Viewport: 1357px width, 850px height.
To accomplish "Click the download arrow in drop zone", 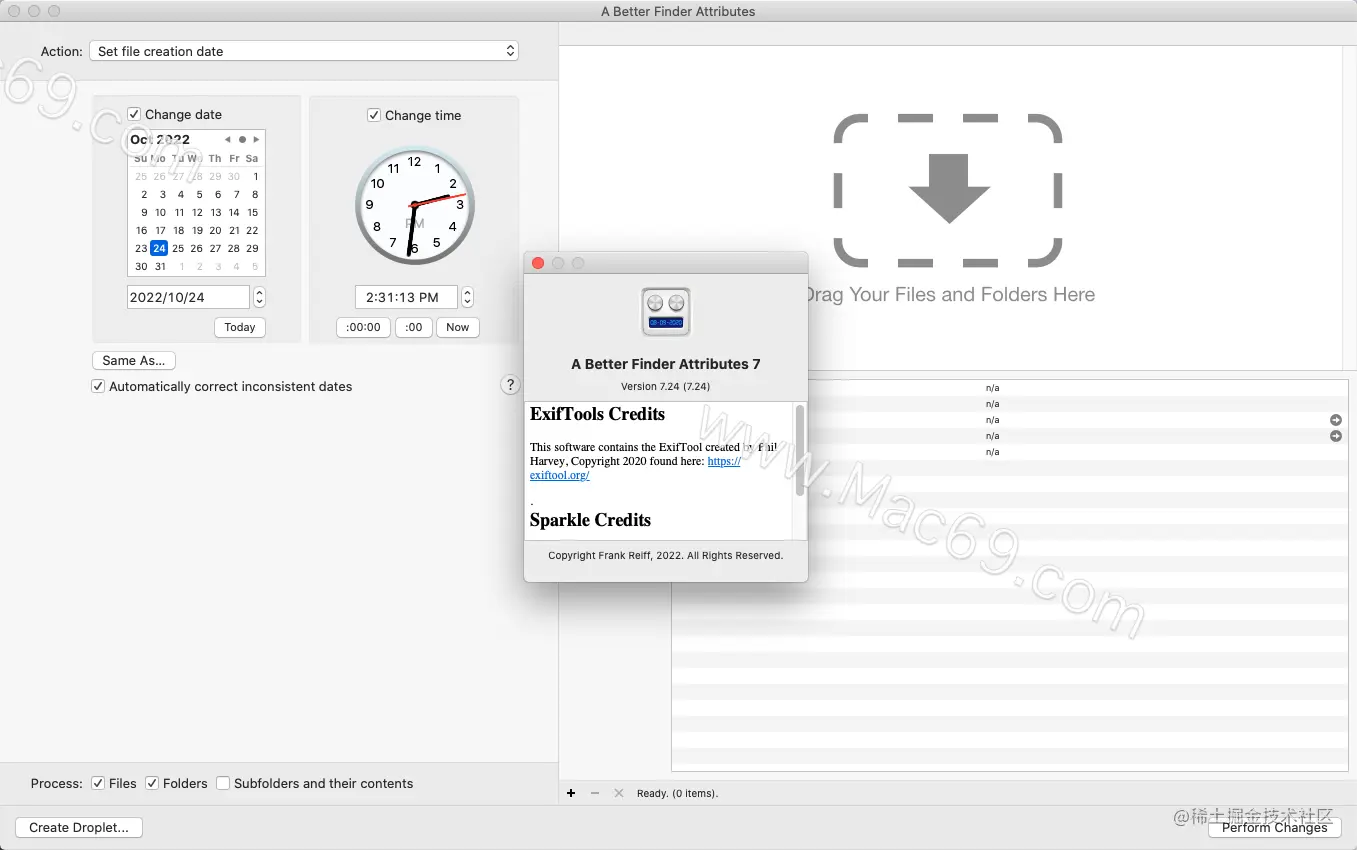I will pyautogui.click(x=949, y=189).
